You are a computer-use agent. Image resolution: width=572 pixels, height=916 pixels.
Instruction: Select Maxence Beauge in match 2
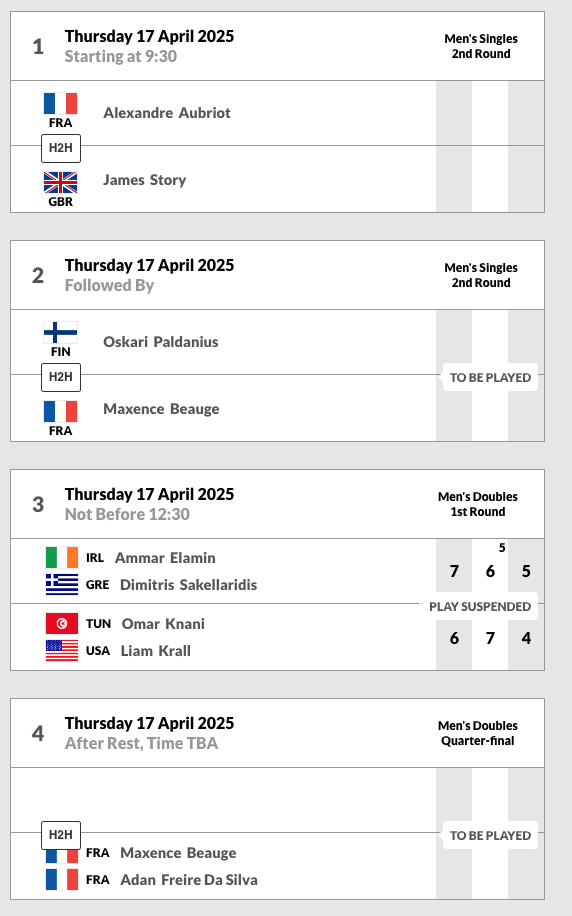[161, 409]
